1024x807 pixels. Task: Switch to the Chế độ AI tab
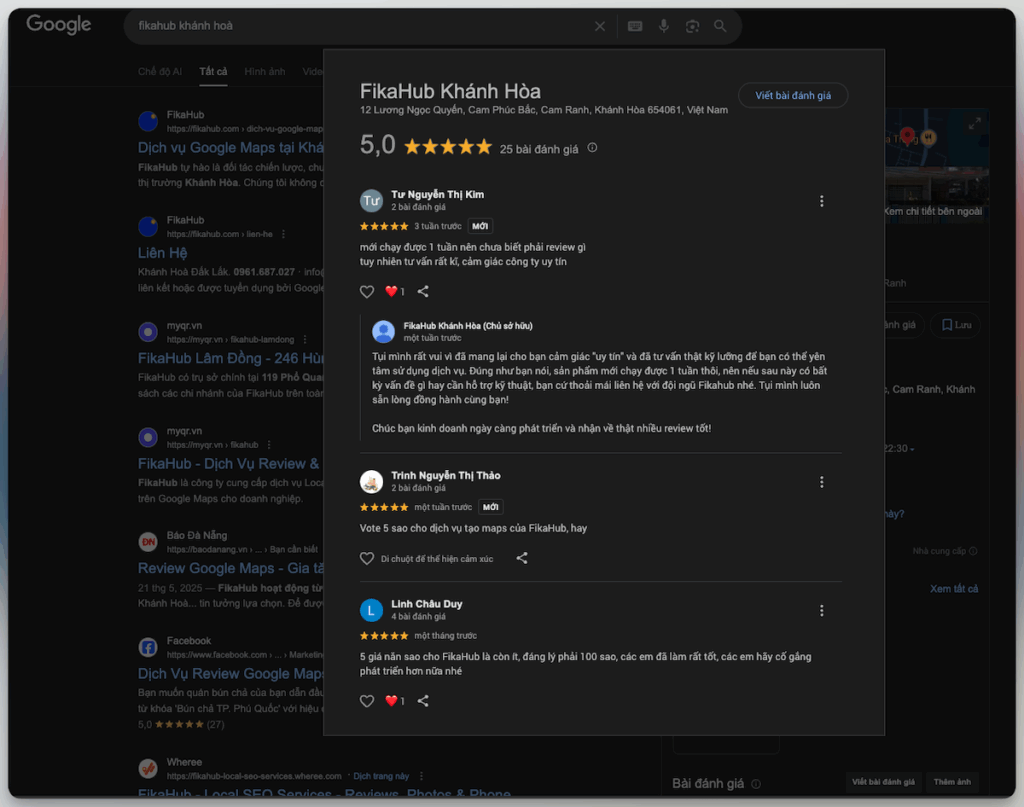click(160, 71)
